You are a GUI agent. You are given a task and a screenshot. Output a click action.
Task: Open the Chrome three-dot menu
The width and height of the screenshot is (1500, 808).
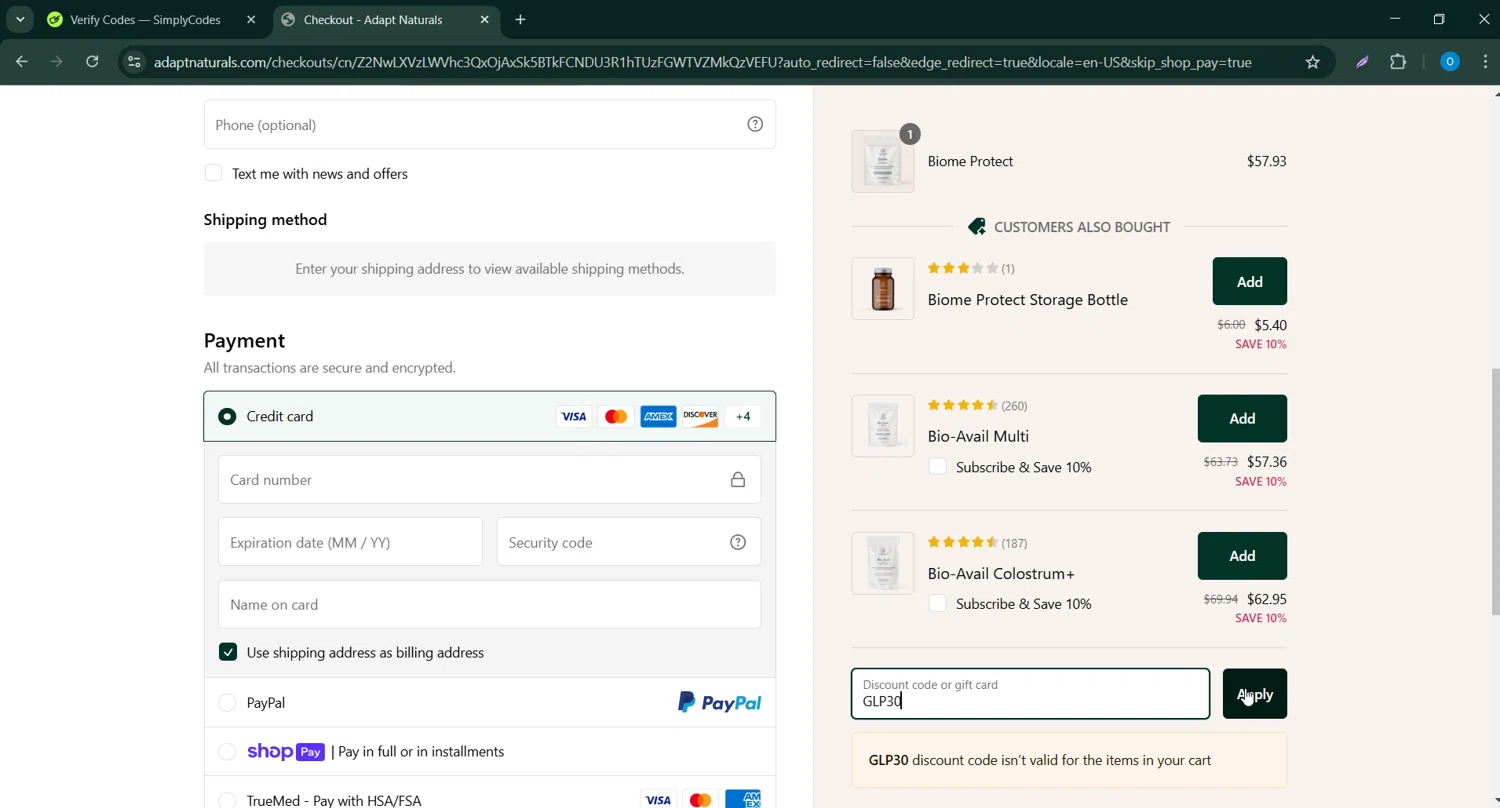pos(1485,62)
